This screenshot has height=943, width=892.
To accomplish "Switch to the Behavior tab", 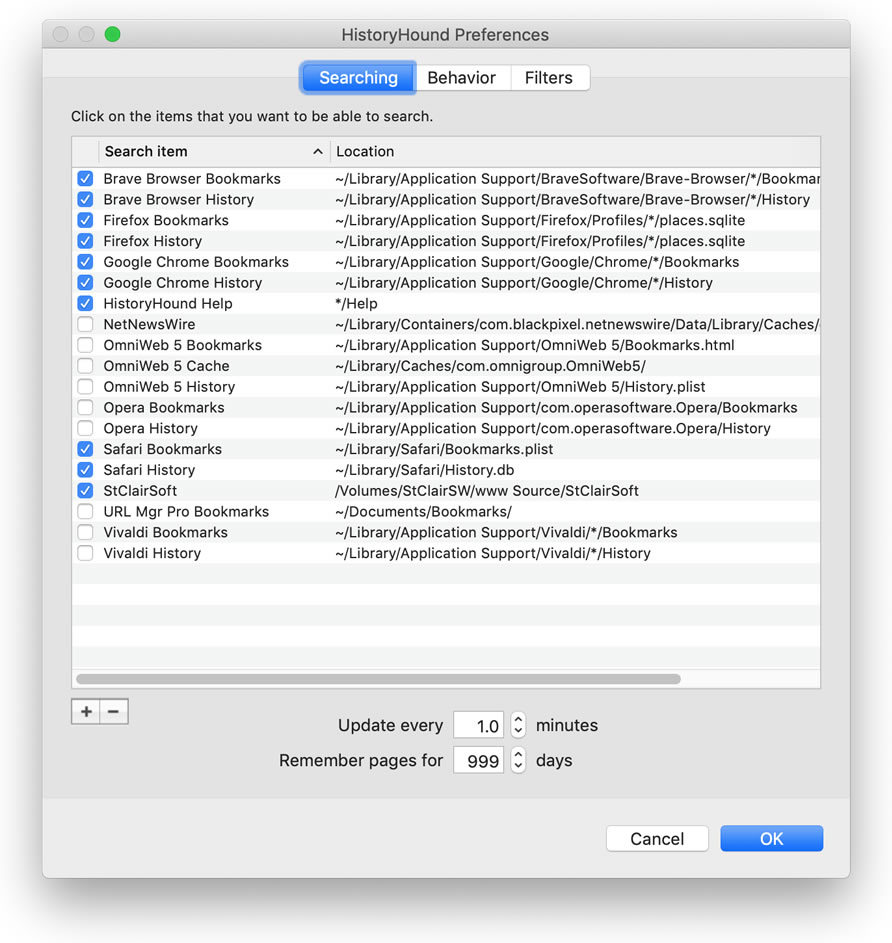I will click(461, 78).
